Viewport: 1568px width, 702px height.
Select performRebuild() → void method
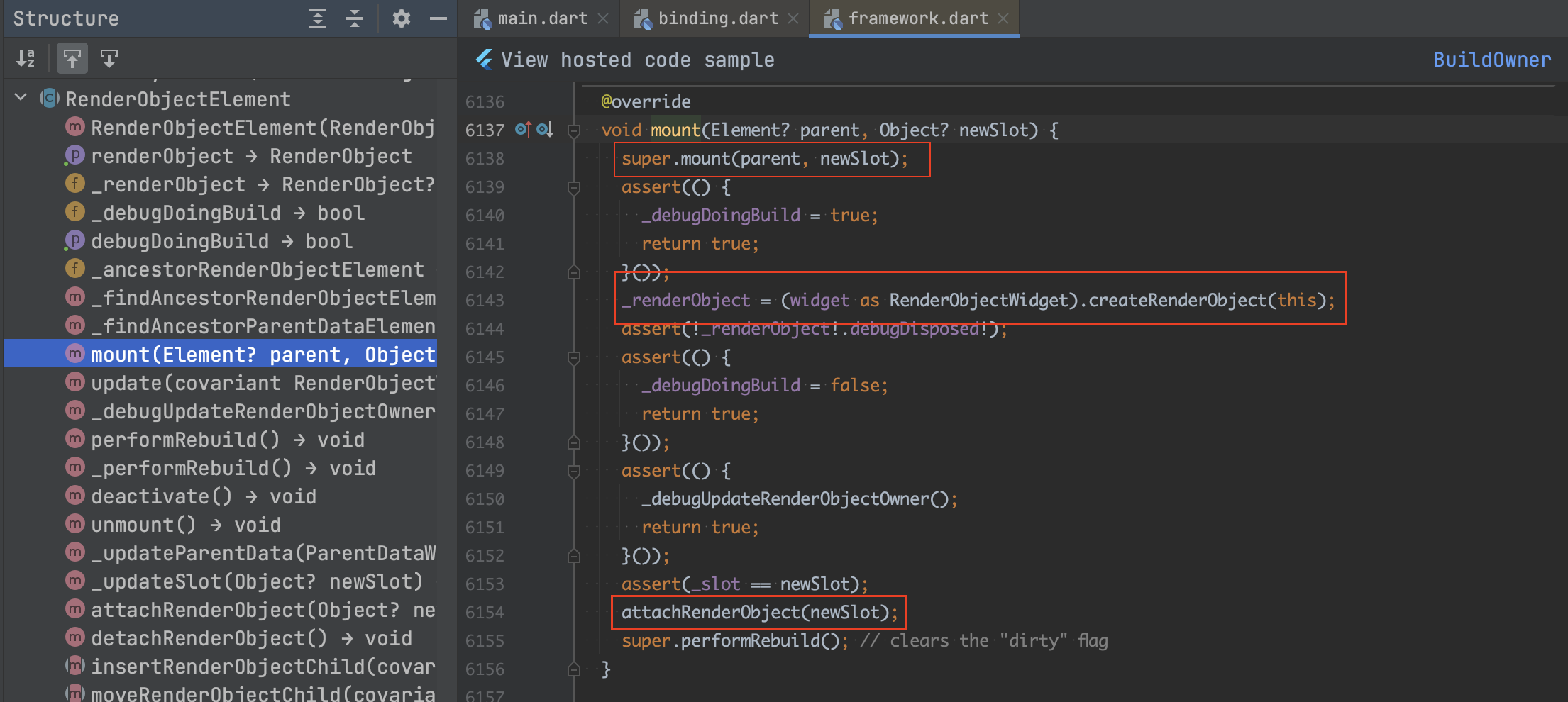tap(216, 440)
